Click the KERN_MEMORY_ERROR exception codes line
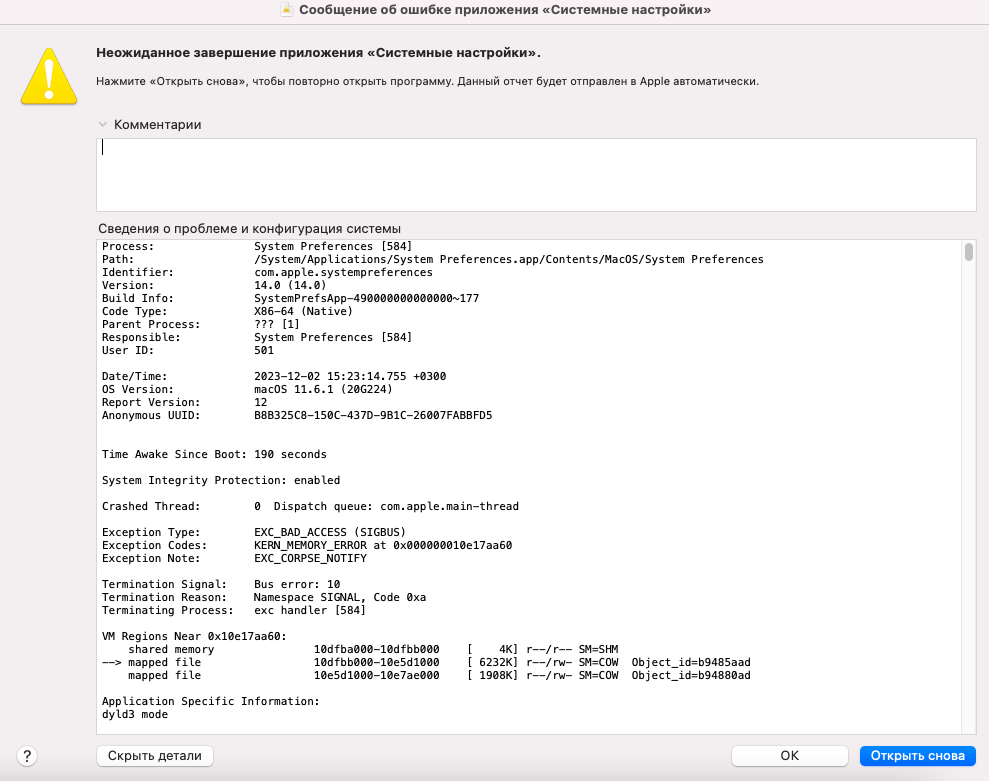 (x=307, y=546)
